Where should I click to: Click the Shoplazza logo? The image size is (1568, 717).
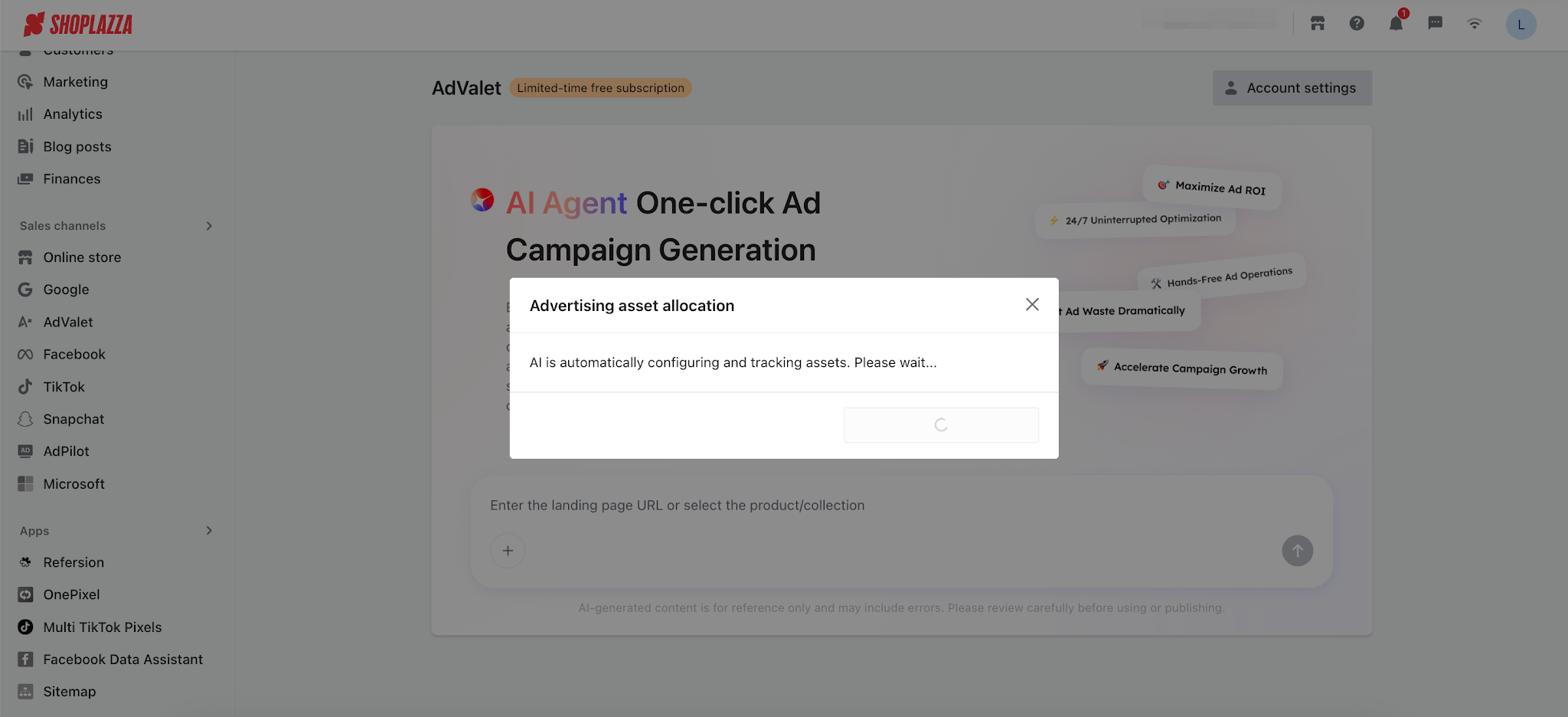pos(78,25)
